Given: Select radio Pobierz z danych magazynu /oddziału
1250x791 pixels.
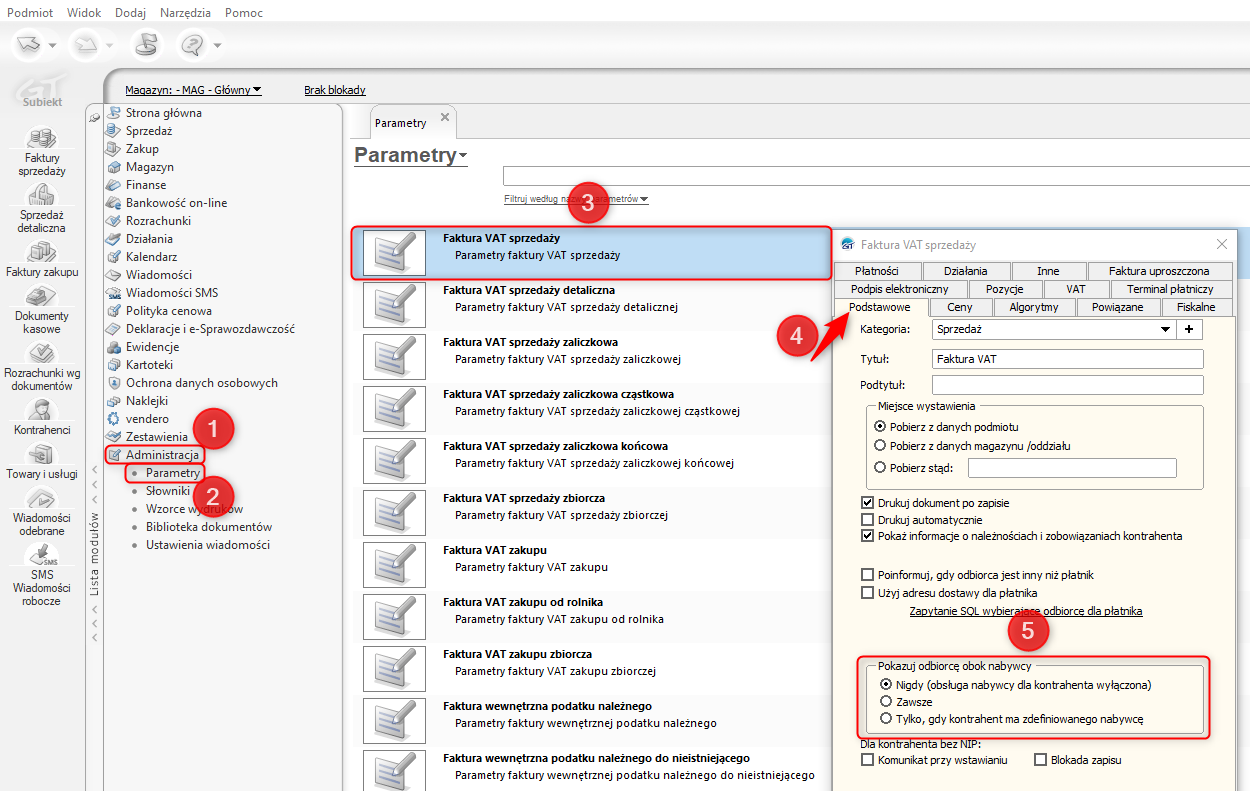Looking at the screenshot, I should coord(880,446).
